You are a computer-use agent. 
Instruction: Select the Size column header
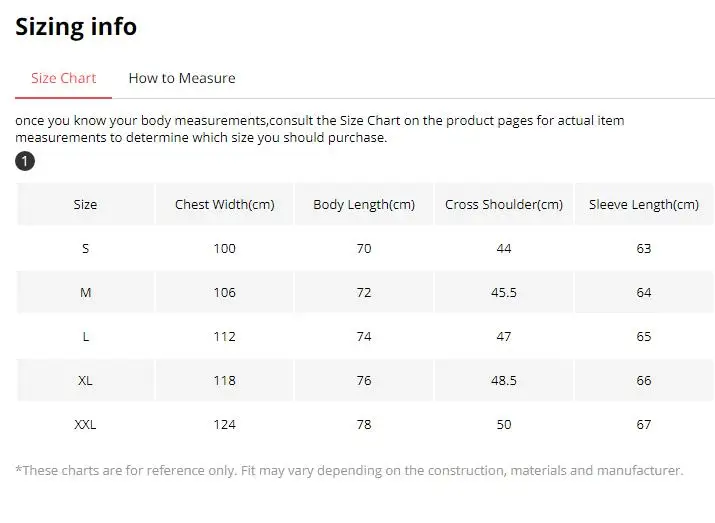coord(86,204)
